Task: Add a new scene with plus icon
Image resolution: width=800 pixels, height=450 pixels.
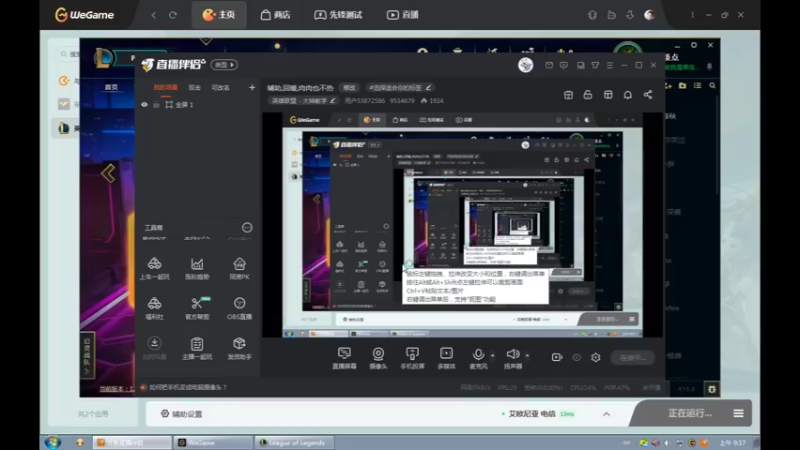Action: [x=252, y=88]
